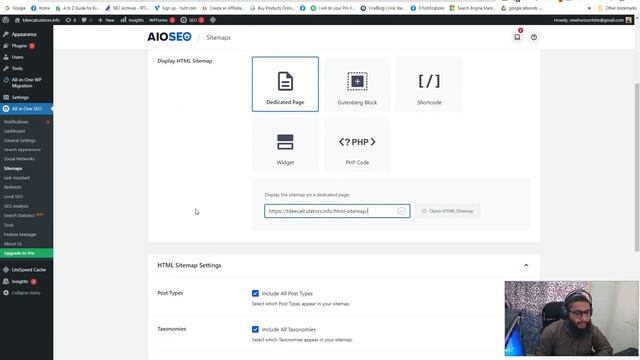Choose the PHP Code display option

click(357, 144)
